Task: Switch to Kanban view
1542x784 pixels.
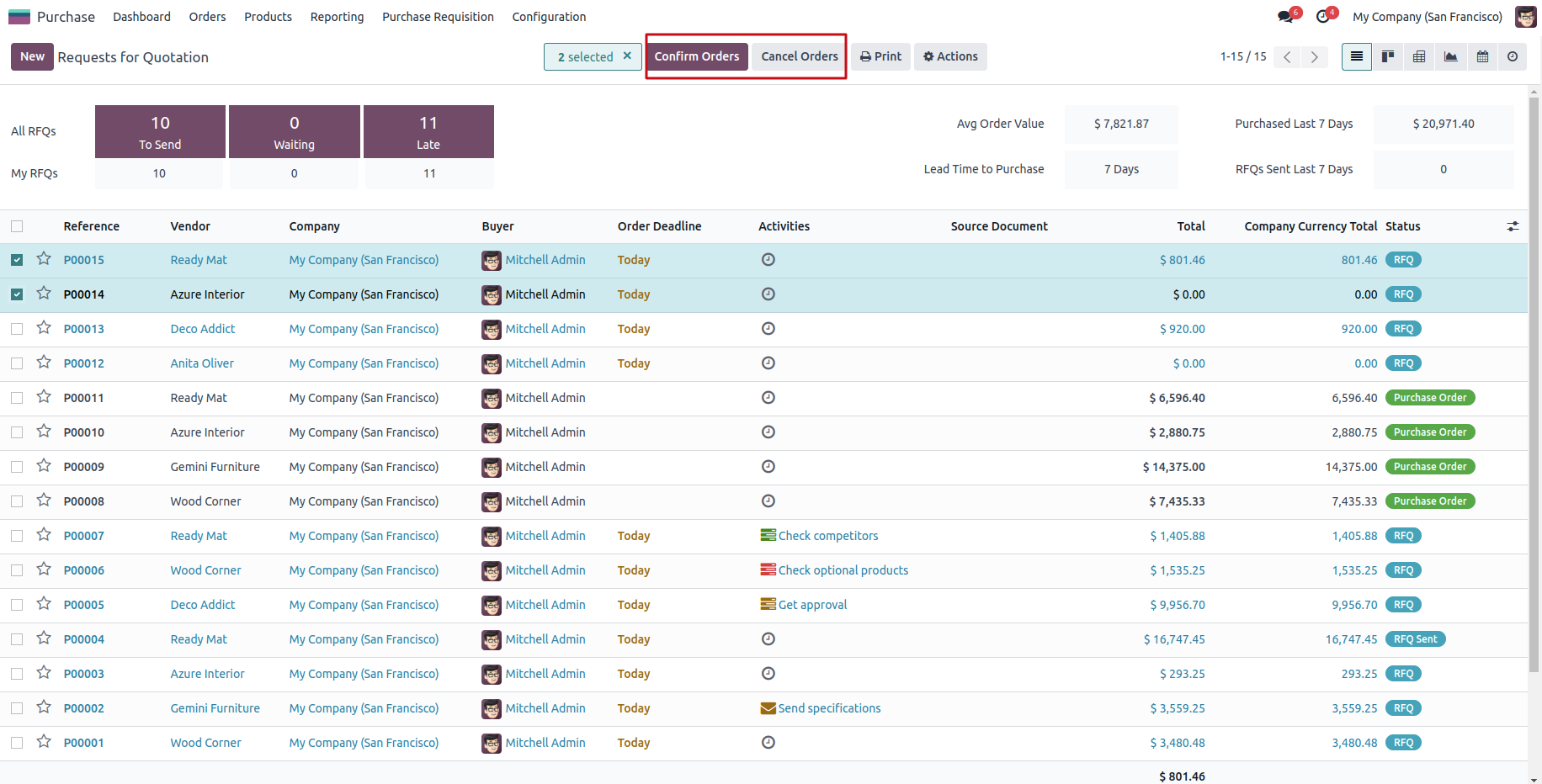Action: point(1388,56)
